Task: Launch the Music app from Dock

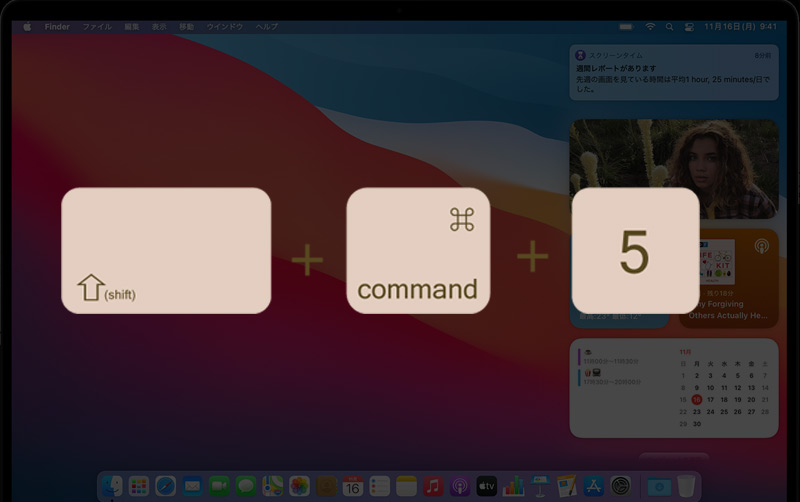Action: point(433,486)
